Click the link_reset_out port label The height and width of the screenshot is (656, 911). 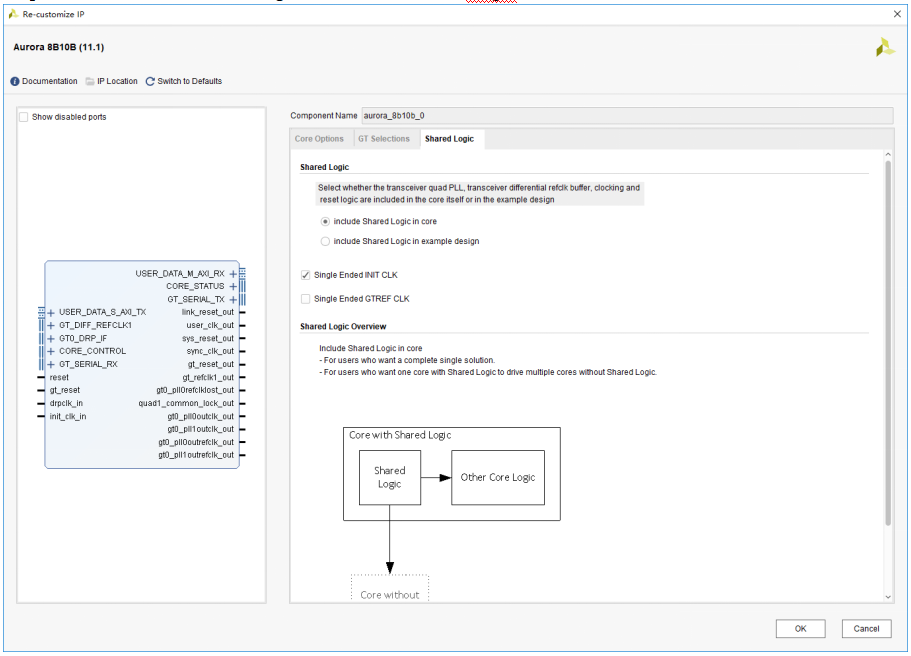pyautogui.click(x=207, y=313)
